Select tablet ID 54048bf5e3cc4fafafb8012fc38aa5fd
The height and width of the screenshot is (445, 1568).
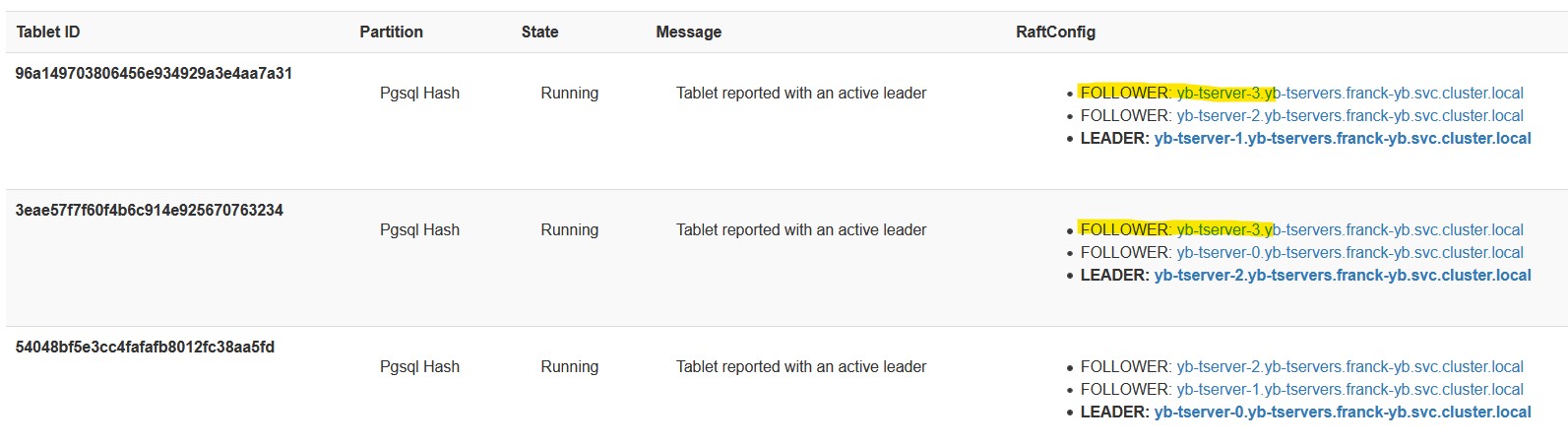[x=145, y=347]
